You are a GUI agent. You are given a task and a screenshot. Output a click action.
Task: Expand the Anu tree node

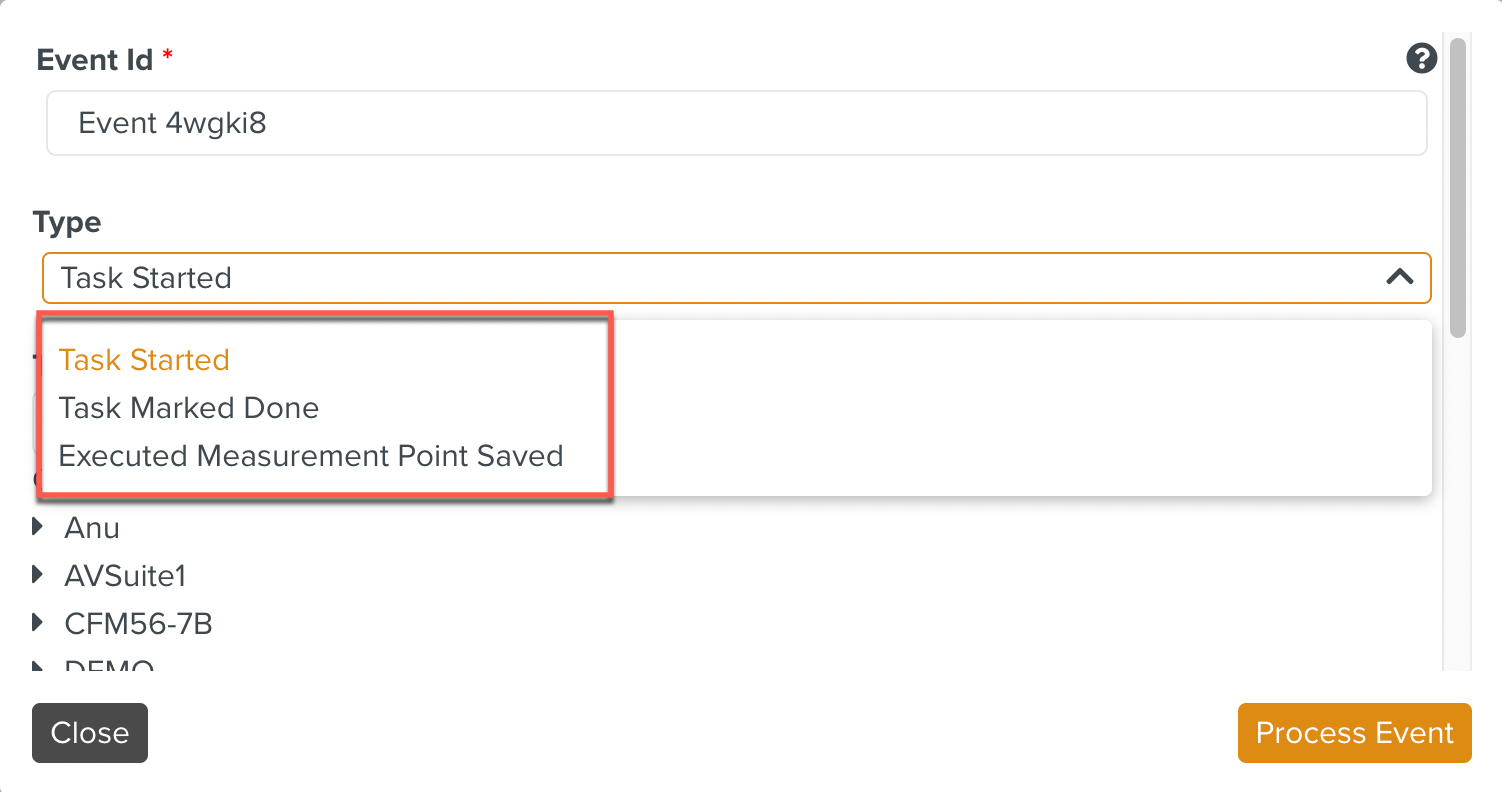tap(37, 527)
